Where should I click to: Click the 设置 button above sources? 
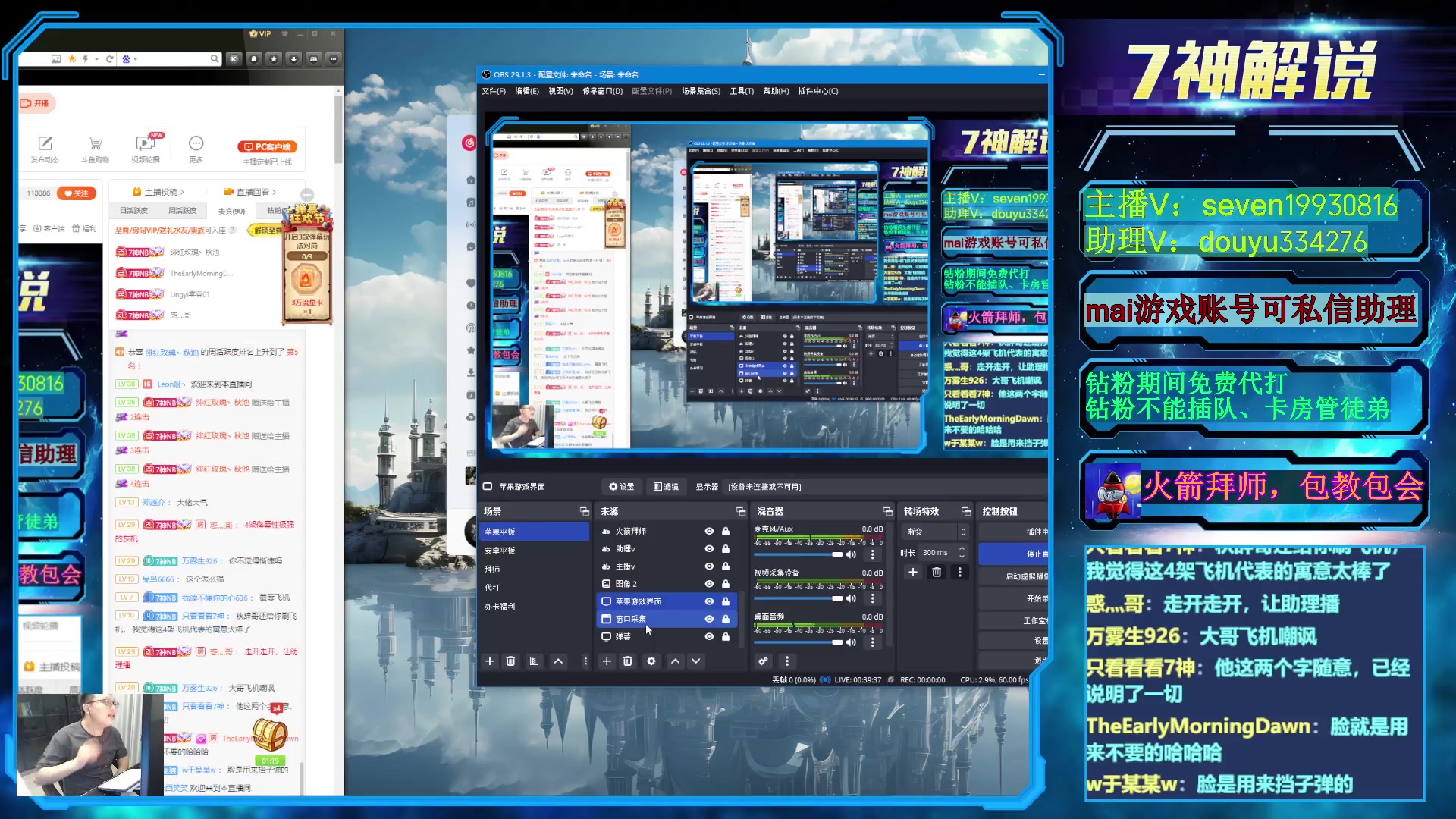tap(621, 487)
